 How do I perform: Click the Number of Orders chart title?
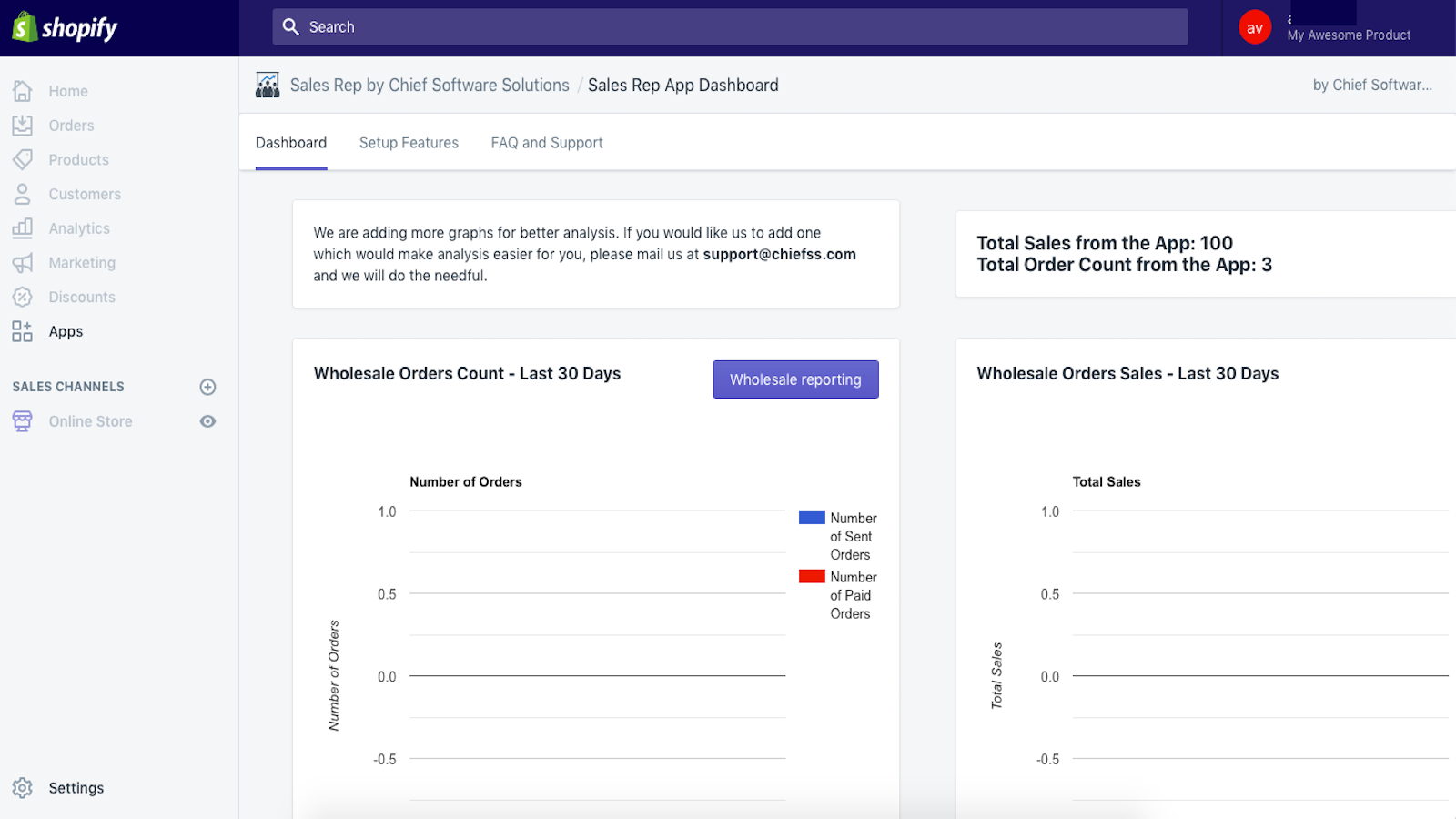click(466, 482)
